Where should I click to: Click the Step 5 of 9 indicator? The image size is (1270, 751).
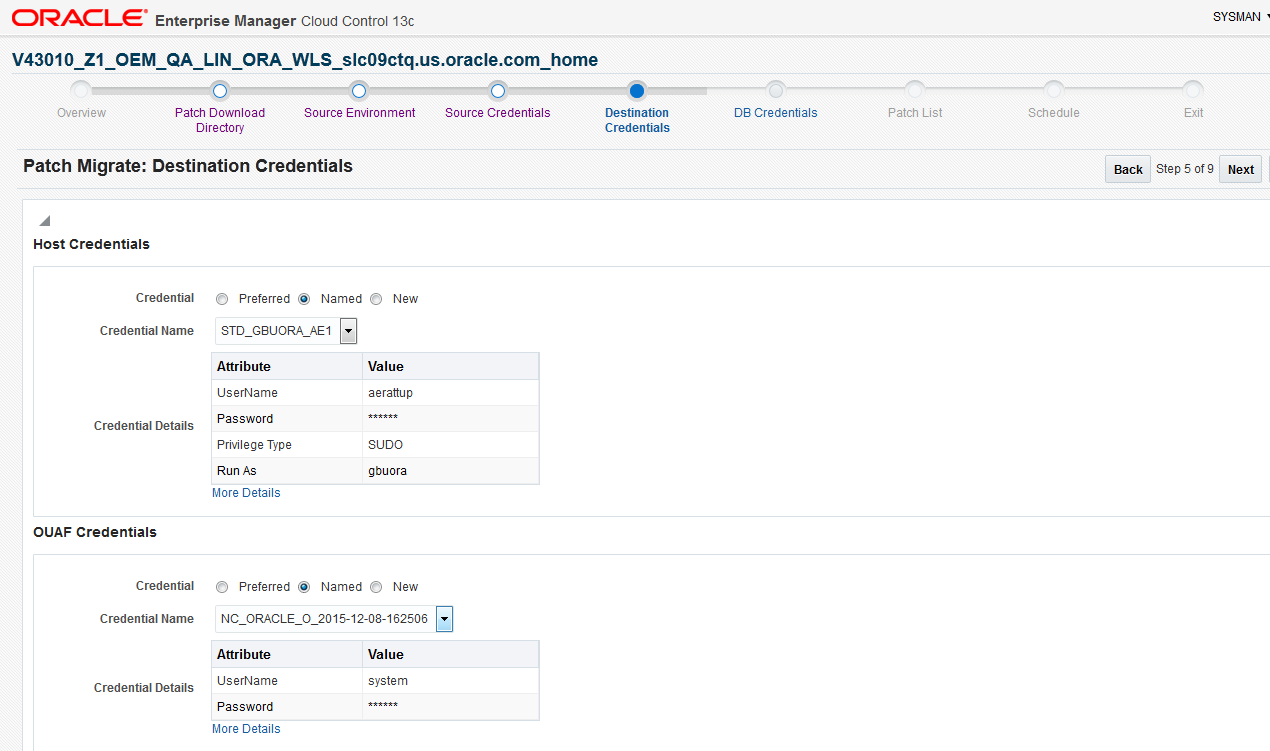(x=1185, y=169)
